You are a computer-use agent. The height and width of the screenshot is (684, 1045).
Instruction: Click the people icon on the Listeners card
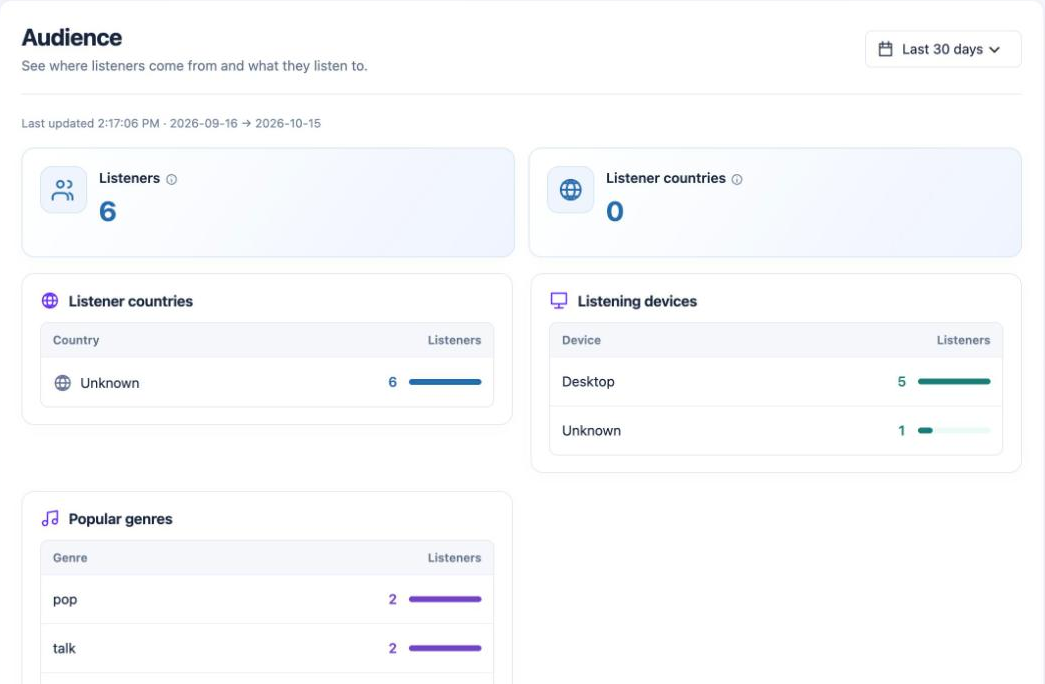(63, 190)
